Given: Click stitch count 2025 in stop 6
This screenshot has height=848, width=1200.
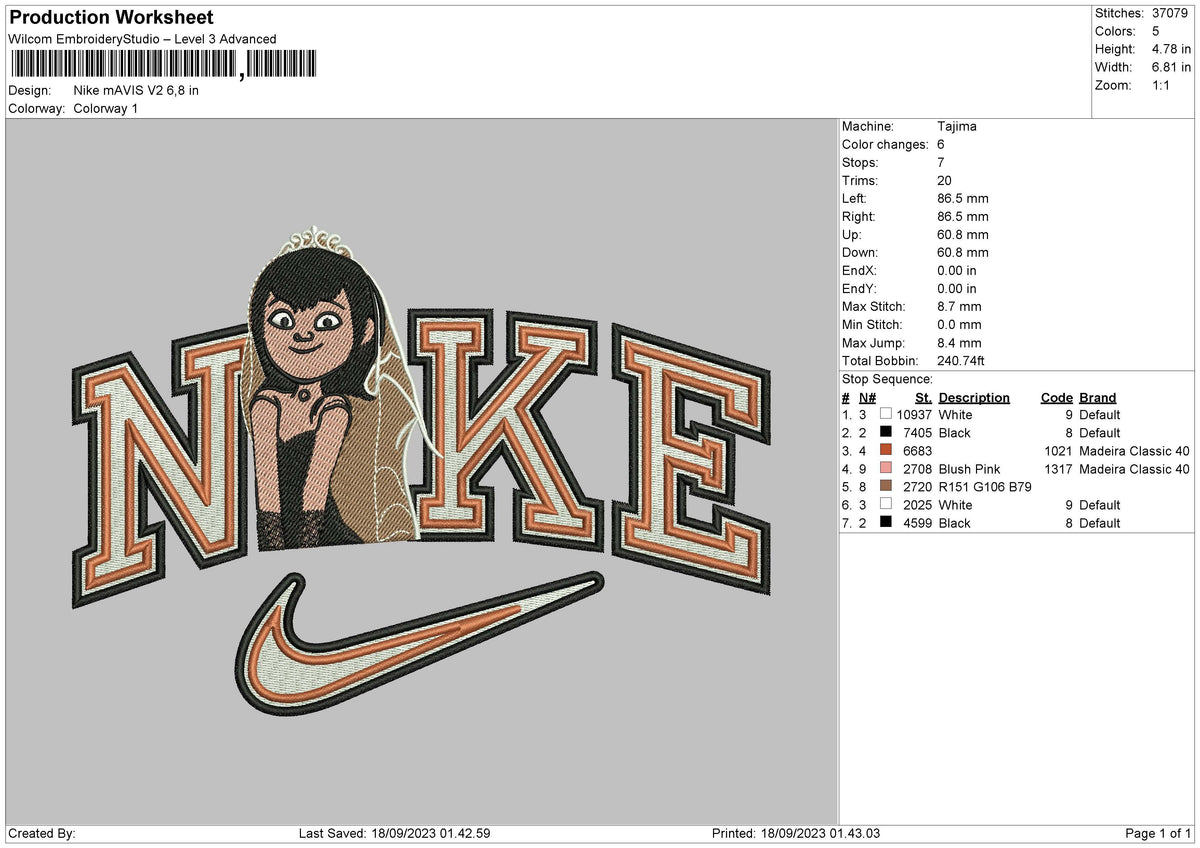Looking at the screenshot, I should [x=918, y=505].
